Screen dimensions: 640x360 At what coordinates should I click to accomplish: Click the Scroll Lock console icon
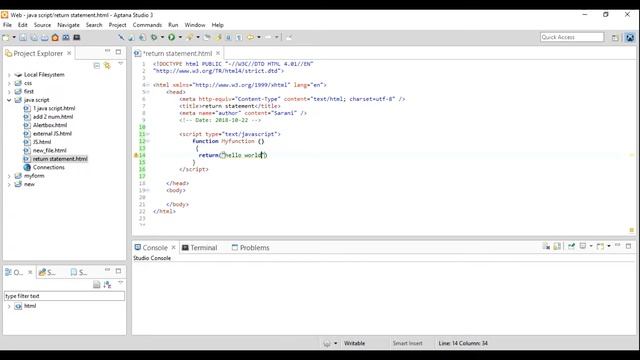pos(557,246)
